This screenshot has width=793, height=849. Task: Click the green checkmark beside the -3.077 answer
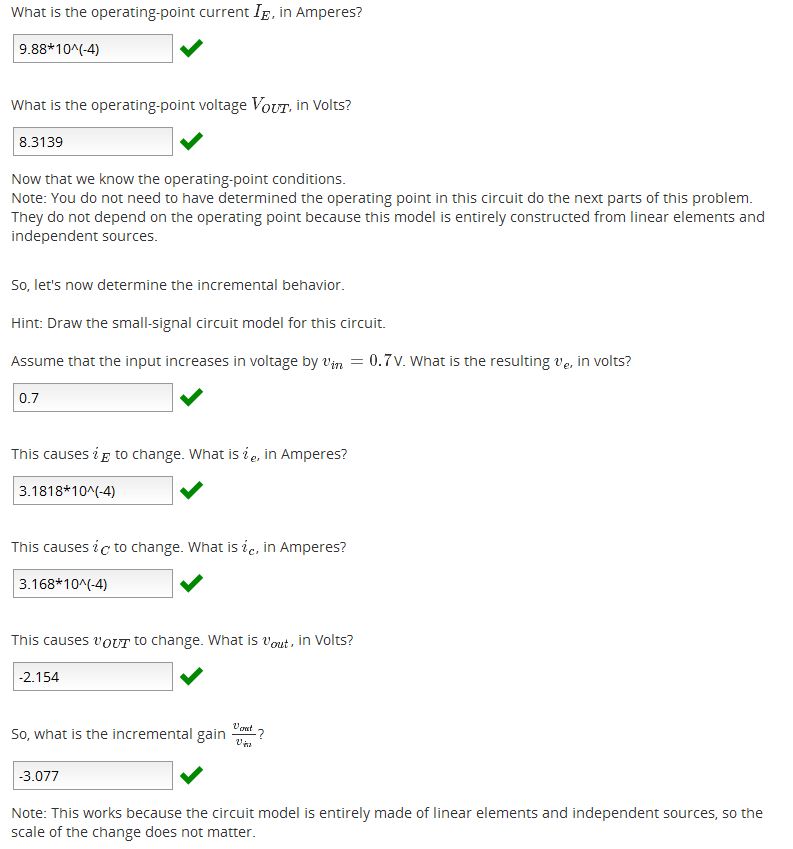point(191,775)
